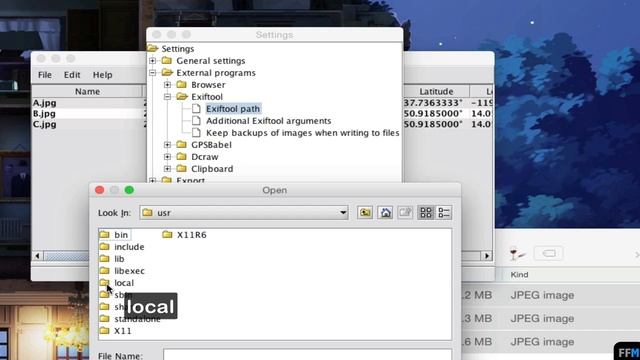
Task: Open the Edit menu in main window
Action: pyautogui.click(x=72, y=75)
